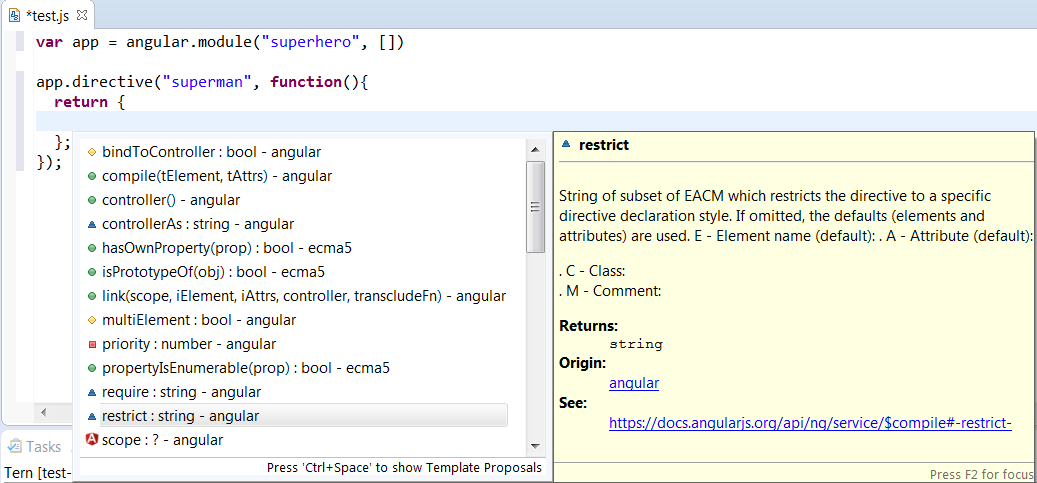Image resolution: width=1037 pixels, height=483 pixels.
Task: Choose link(scope, iElement...) proposal
Action: click(304, 296)
